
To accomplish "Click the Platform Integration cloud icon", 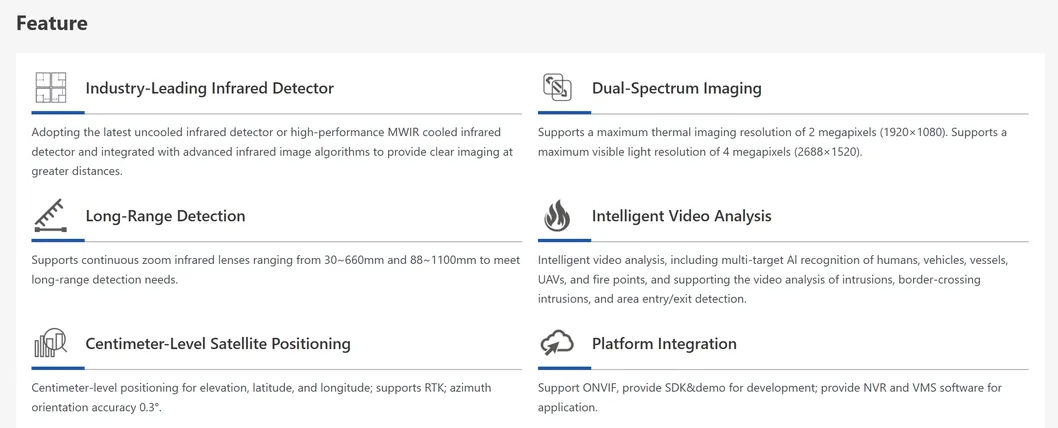I will [557, 343].
